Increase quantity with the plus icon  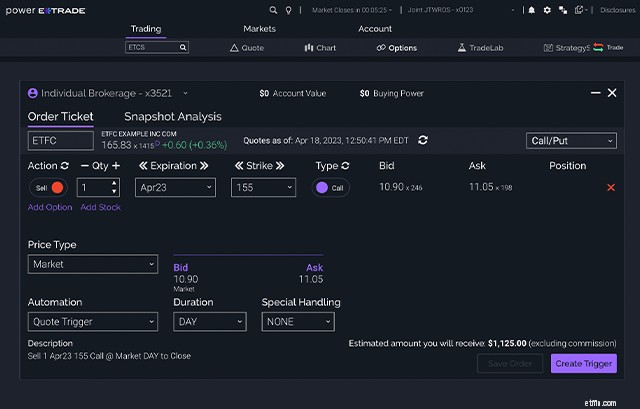point(116,166)
